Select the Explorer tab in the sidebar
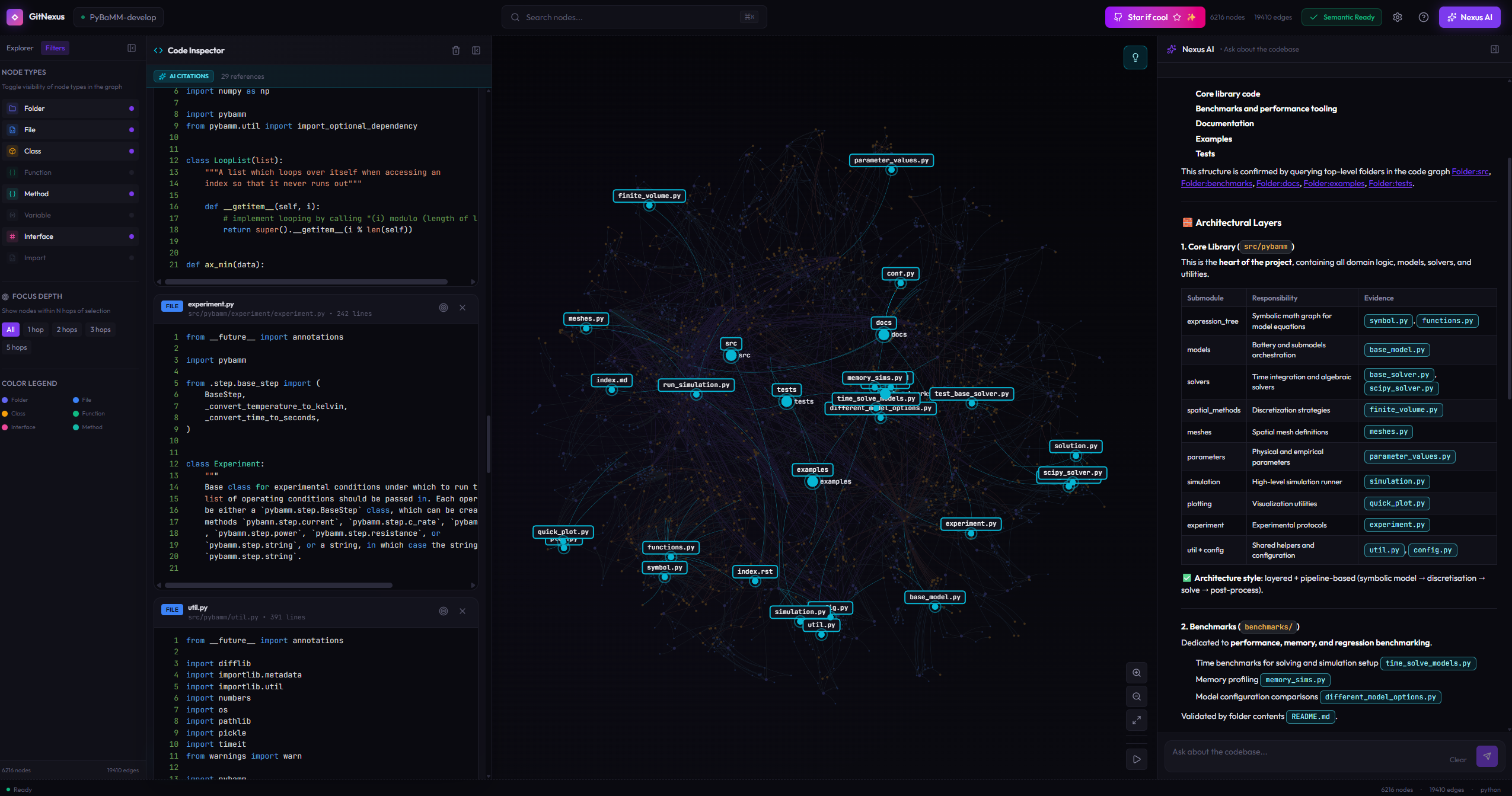The image size is (1512, 796). [20, 48]
